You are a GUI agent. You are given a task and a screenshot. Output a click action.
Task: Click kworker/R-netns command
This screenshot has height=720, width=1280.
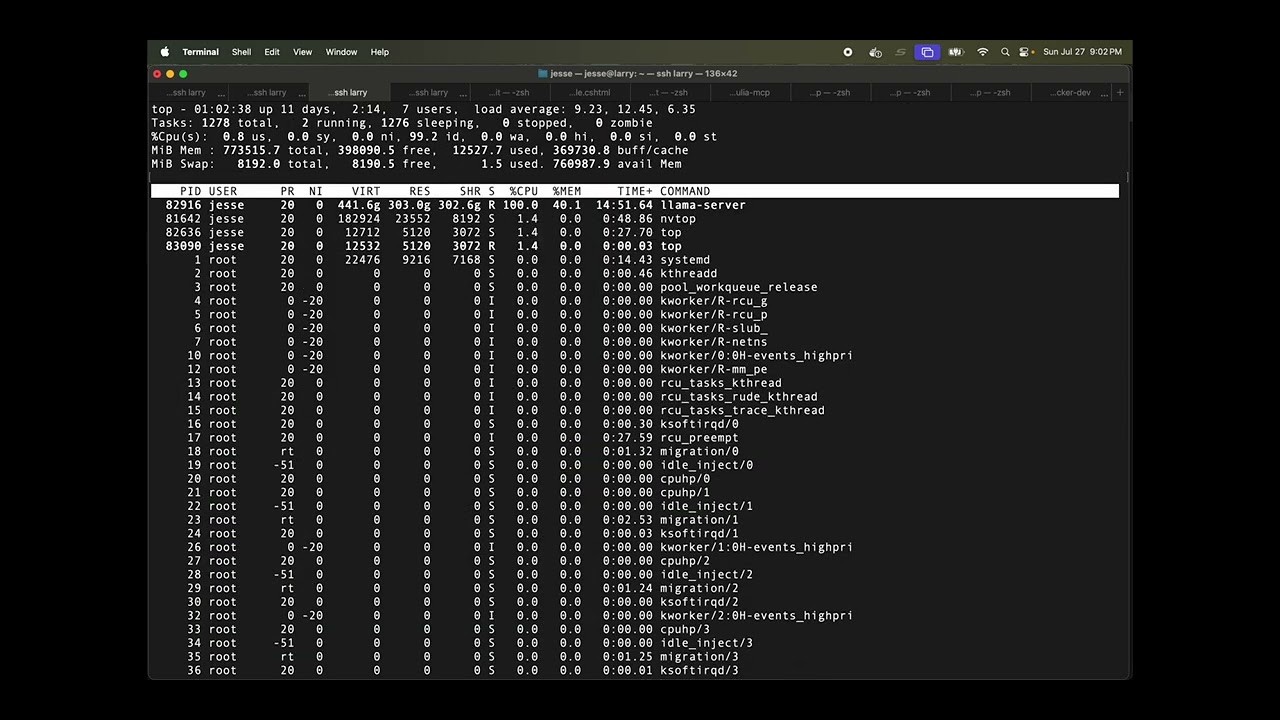click(x=714, y=342)
